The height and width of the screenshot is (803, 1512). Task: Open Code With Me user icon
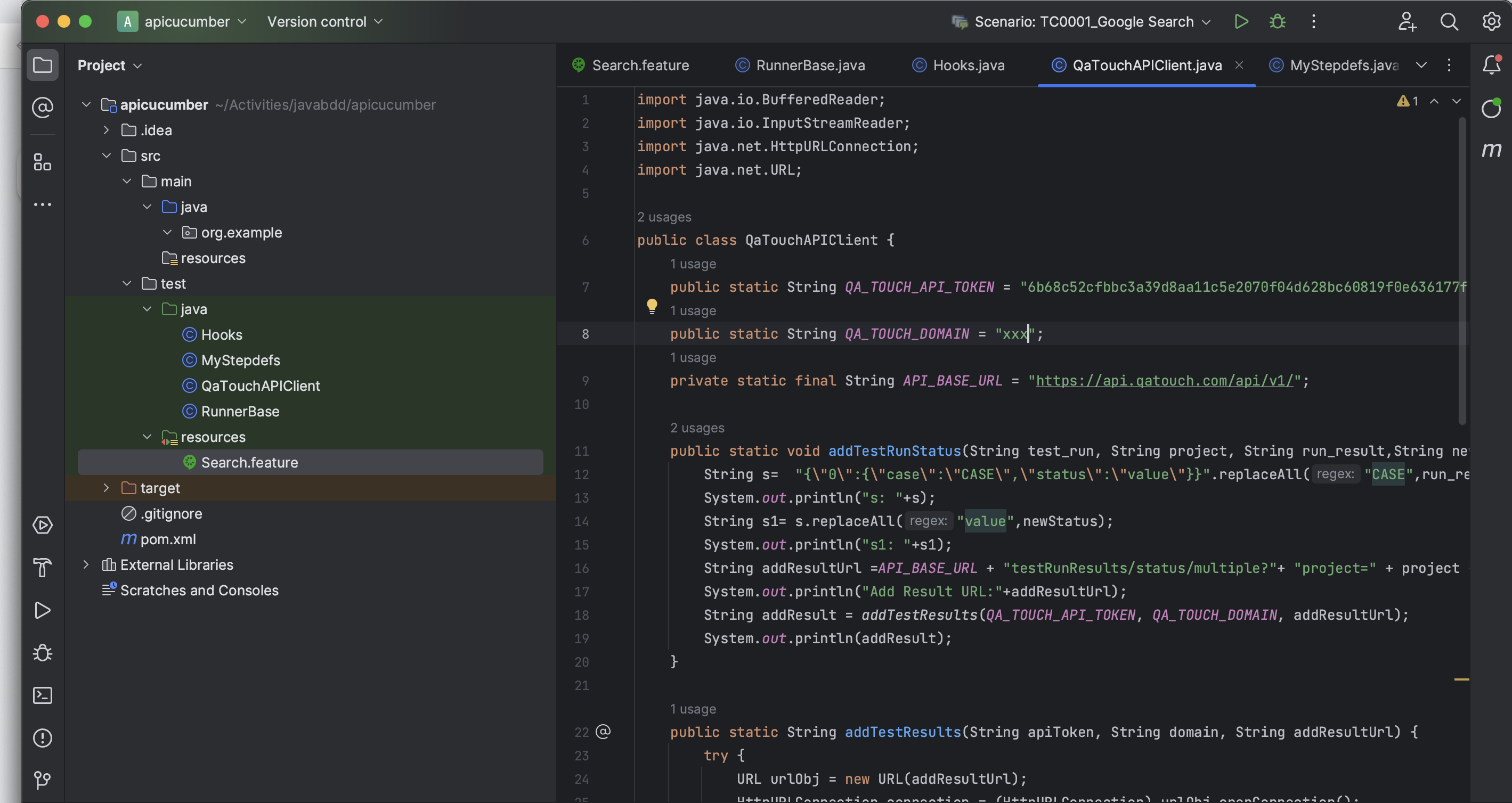(1407, 22)
